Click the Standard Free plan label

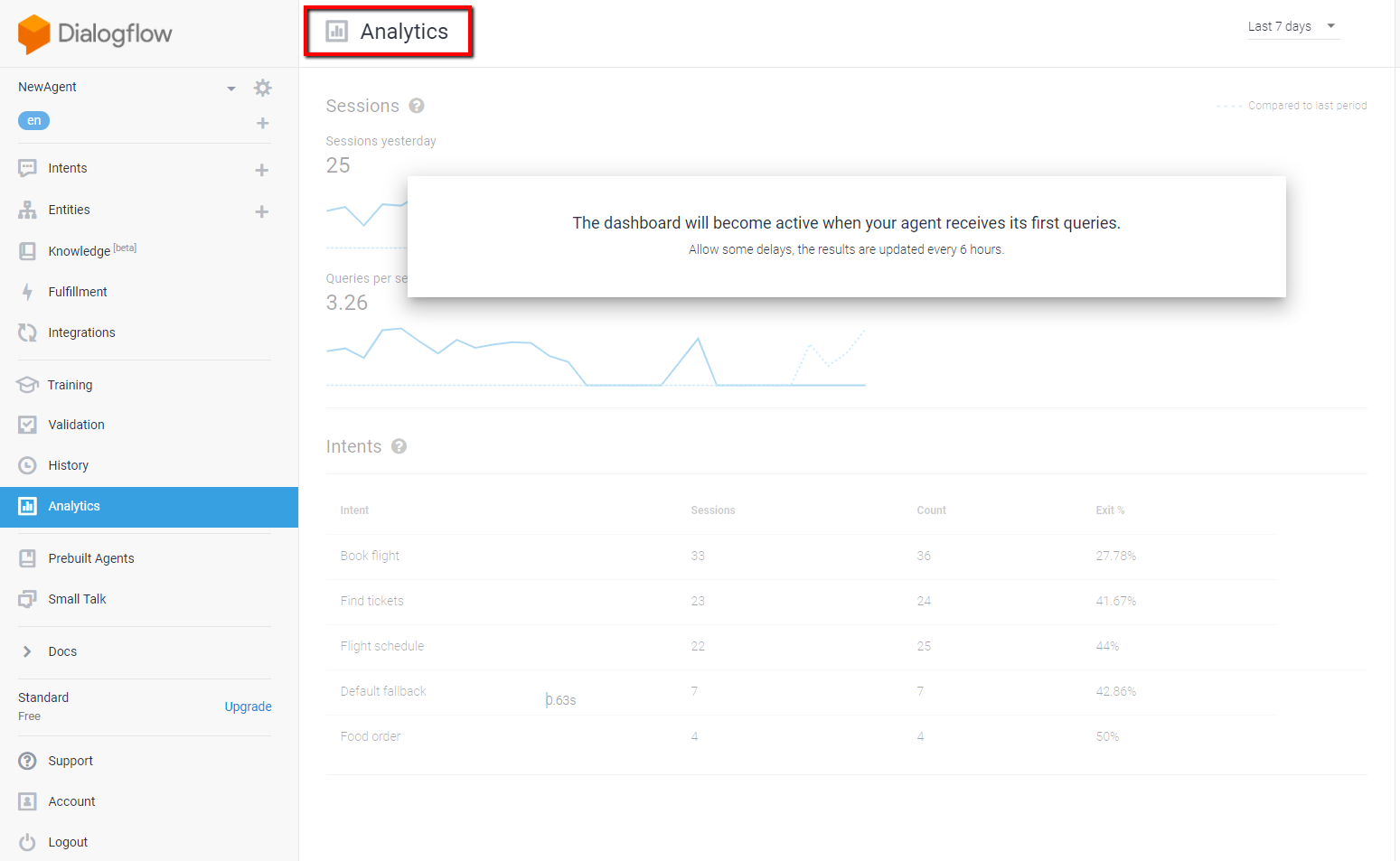43,706
